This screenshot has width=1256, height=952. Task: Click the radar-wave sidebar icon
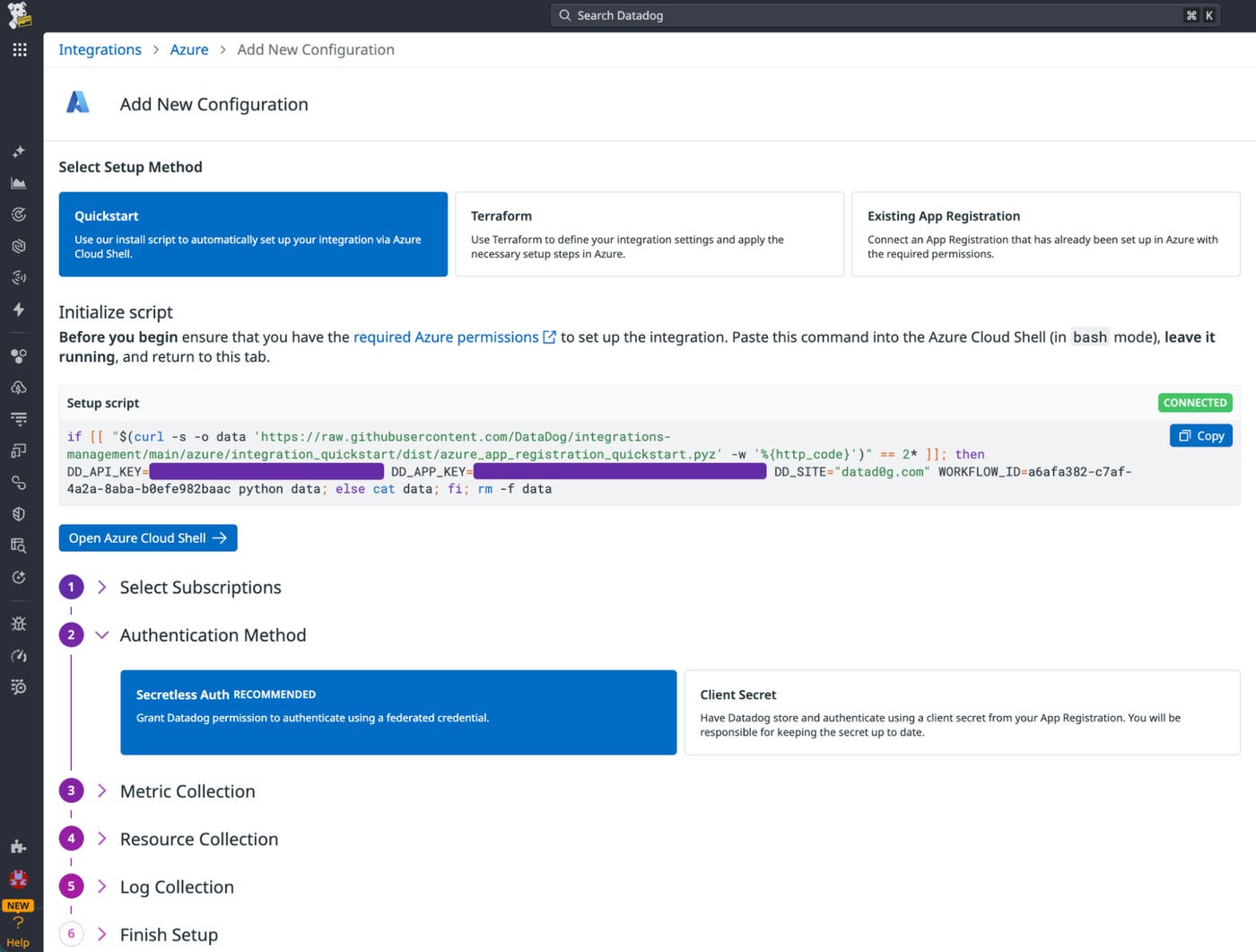pyautogui.click(x=19, y=277)
